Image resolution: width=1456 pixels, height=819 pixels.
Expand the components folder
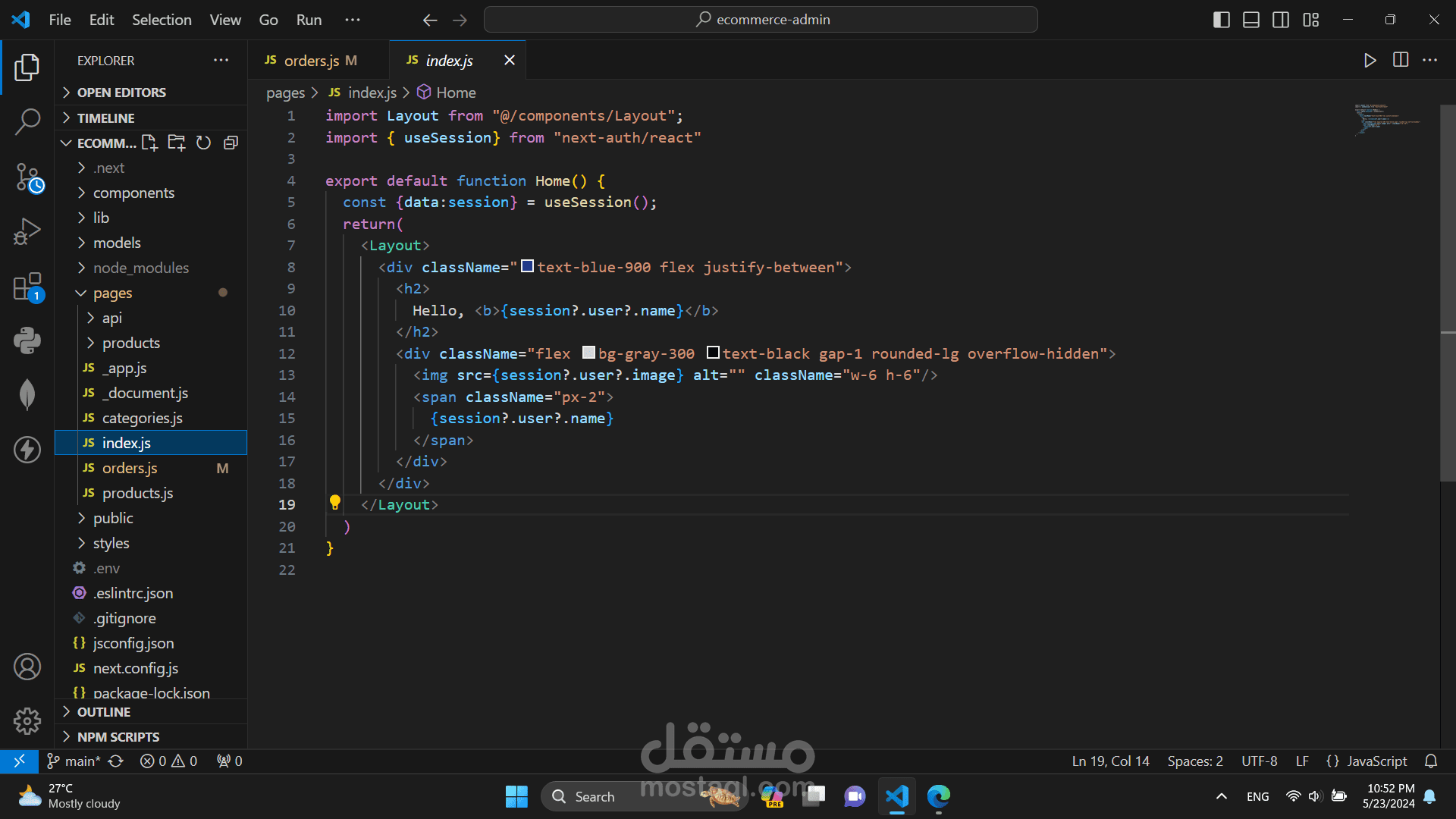tap(133, 193)
